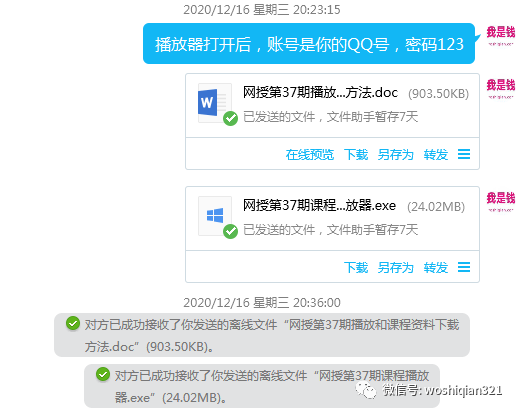Select the 网授第37期课程...放器.exe file name
Image resolution: width=519 pixels, height=414 pixels.
(319, 205)
